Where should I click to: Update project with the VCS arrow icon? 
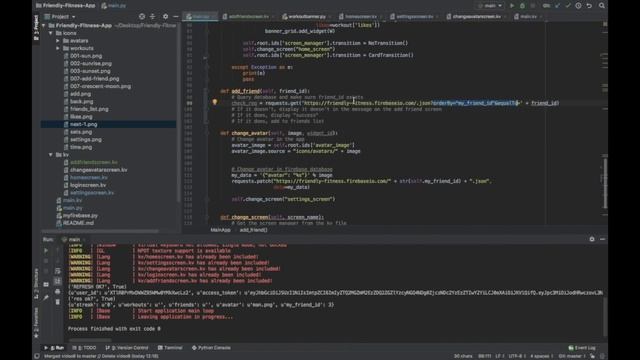[x=557, y=6]
